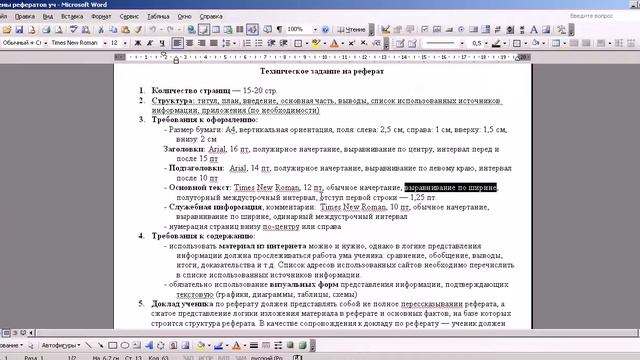640x360 pixels.
Task: Toggle underline formatting (Ч)
Action: point(162,43)
